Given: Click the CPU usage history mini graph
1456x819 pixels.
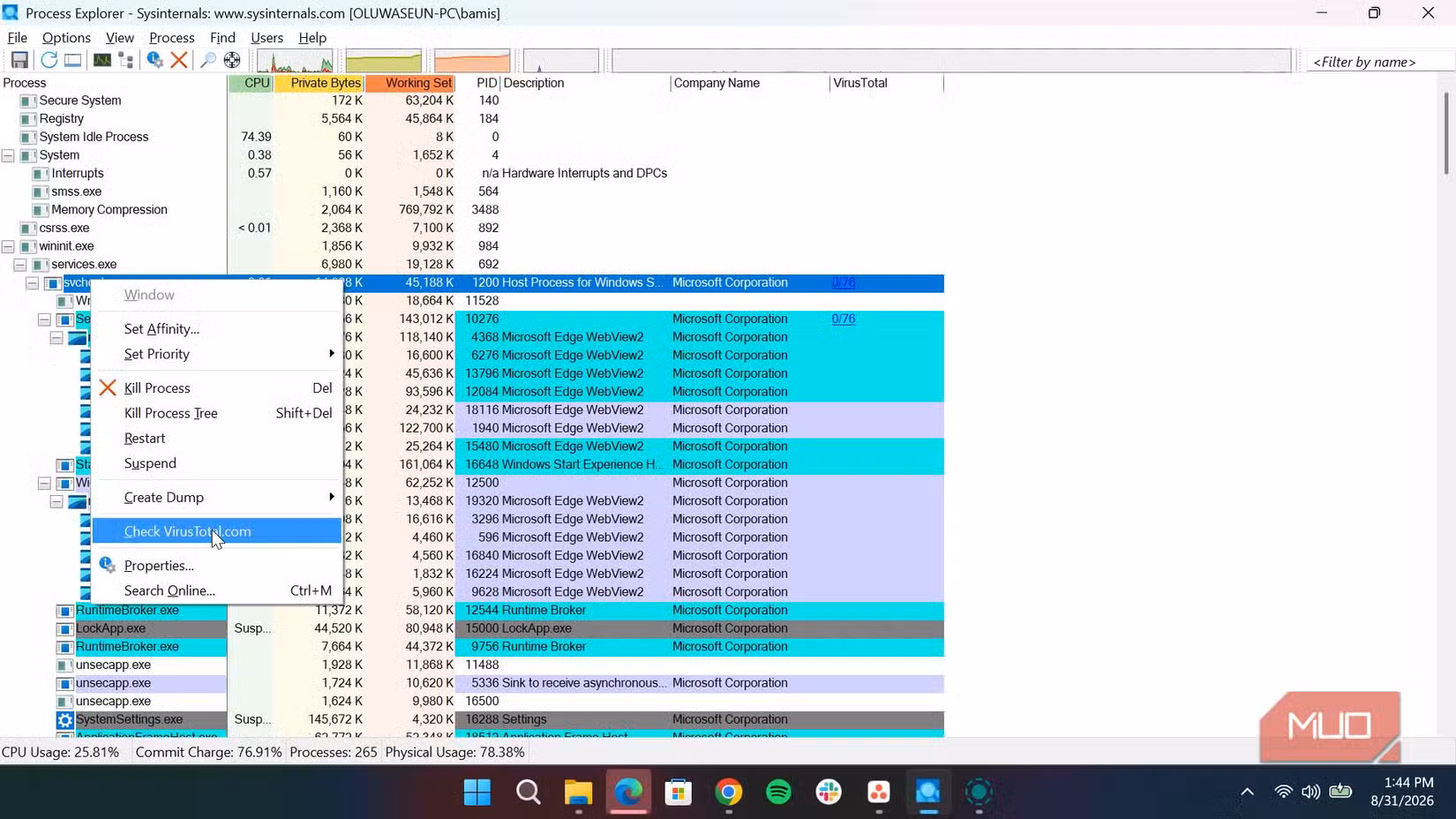Looking at the screenshot, I should pos(295,61).
